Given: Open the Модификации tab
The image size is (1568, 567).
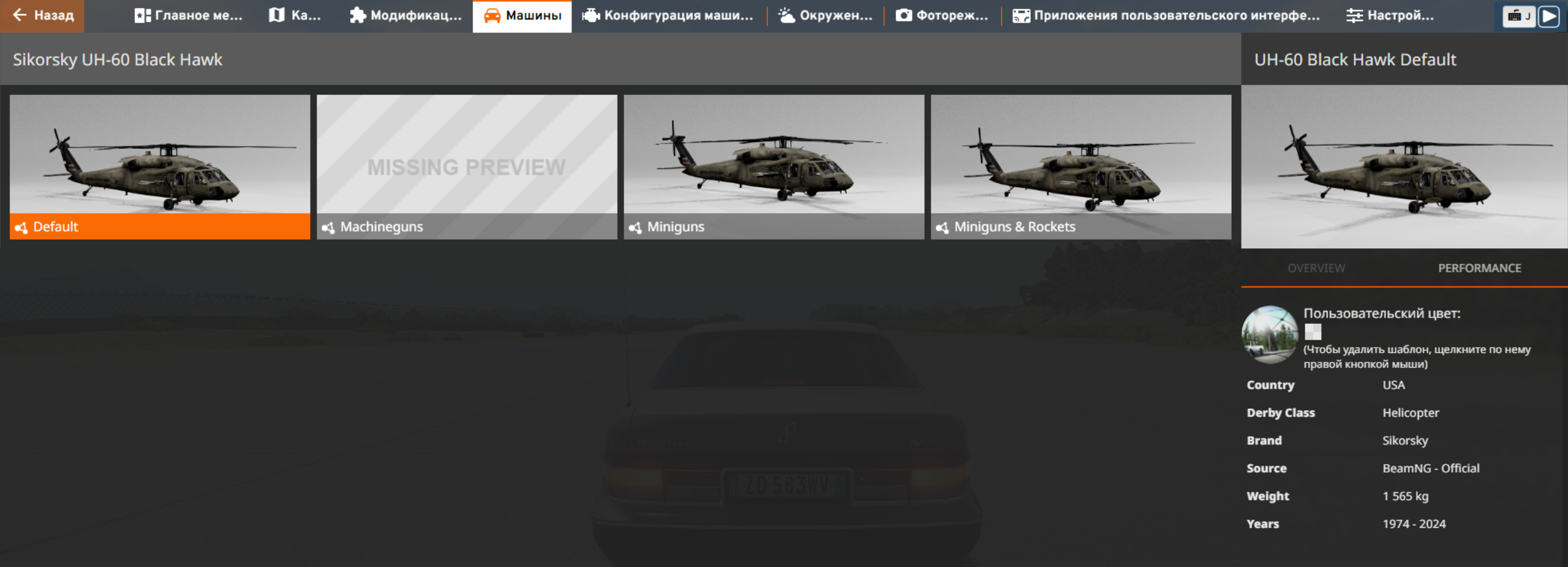Looking at the screenshot, I should point(405,15).
